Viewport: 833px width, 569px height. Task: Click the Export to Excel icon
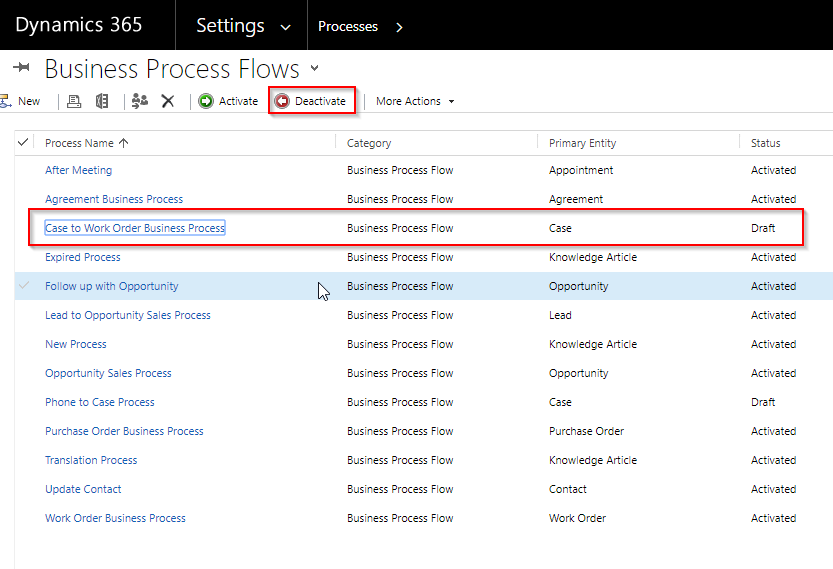[x=102, y=101]
